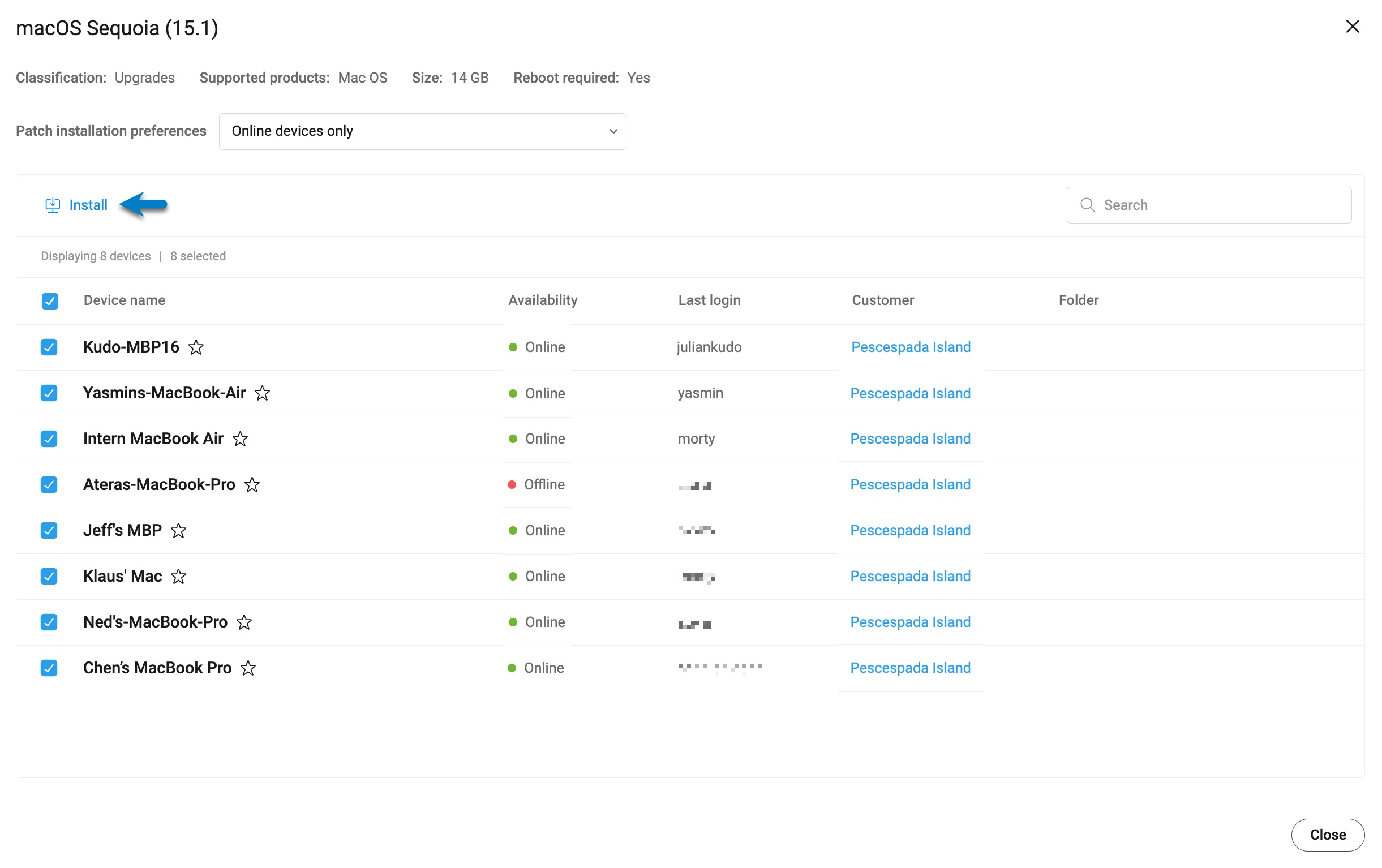Uncheck the Kudo-MBP16 checkbox

click(49, 347)
